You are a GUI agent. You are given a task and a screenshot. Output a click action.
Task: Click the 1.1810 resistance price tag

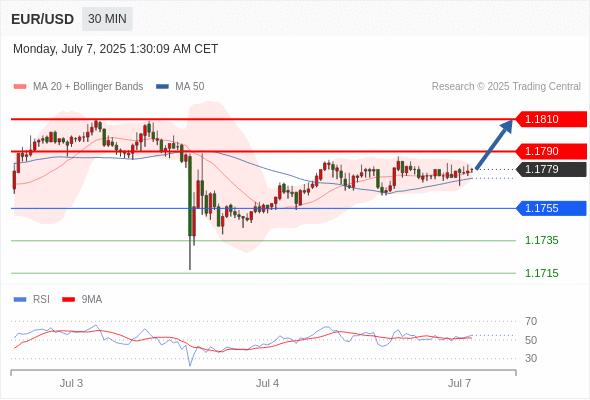tap(551, 119)
